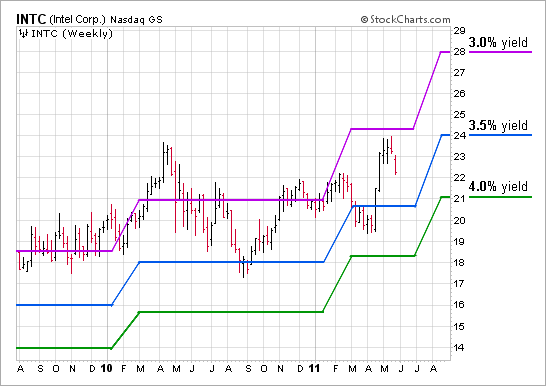Image resolution: width=546 pixels, height=386 pixels.
Task: Select the 4.0% yield label
Action: click(x=498, y=187)
